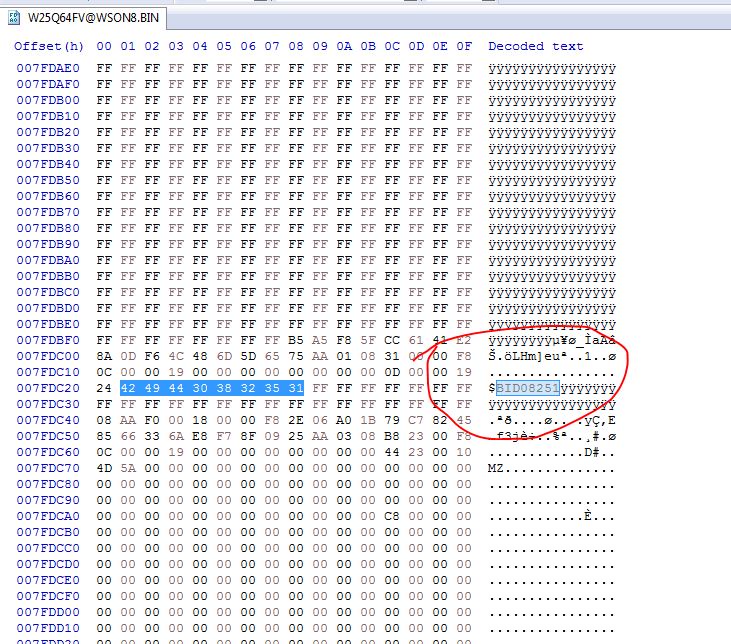The image size is (731, 644).
Task: Click byte 24 in row 007FDC20
Action: (104, 388)
